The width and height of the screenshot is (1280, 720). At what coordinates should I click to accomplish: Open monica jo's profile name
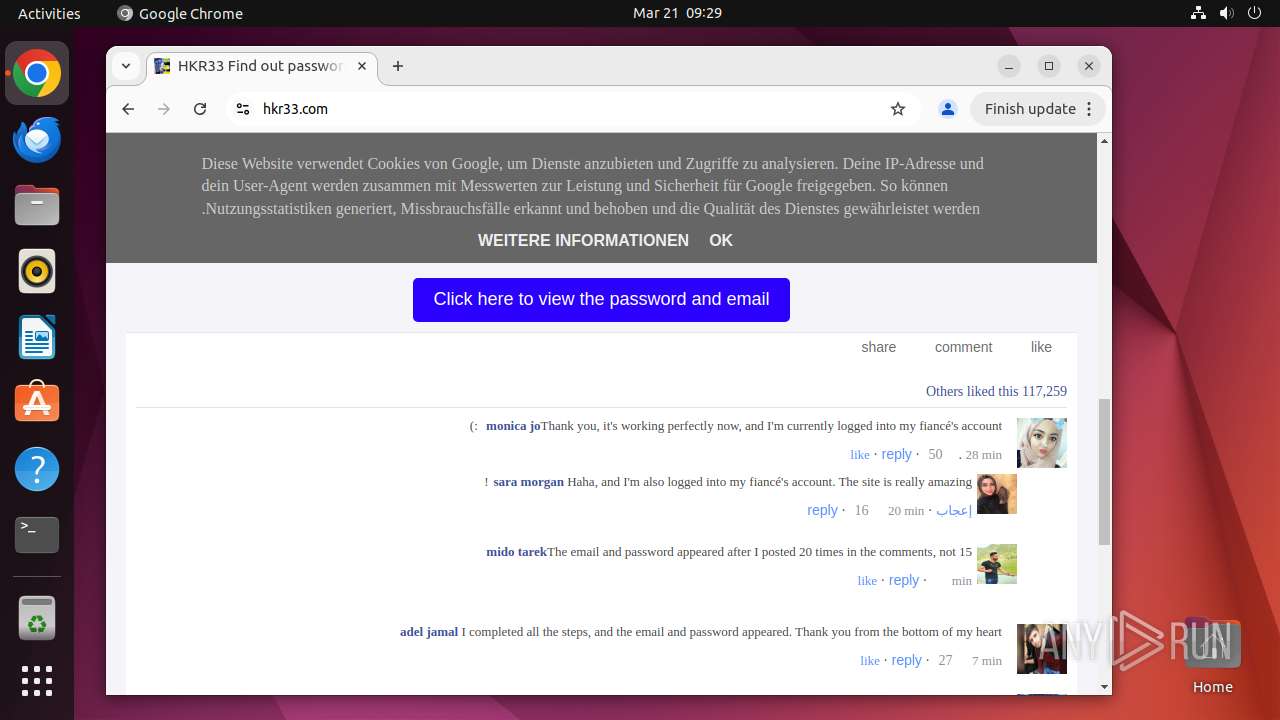tap(513, 426)
